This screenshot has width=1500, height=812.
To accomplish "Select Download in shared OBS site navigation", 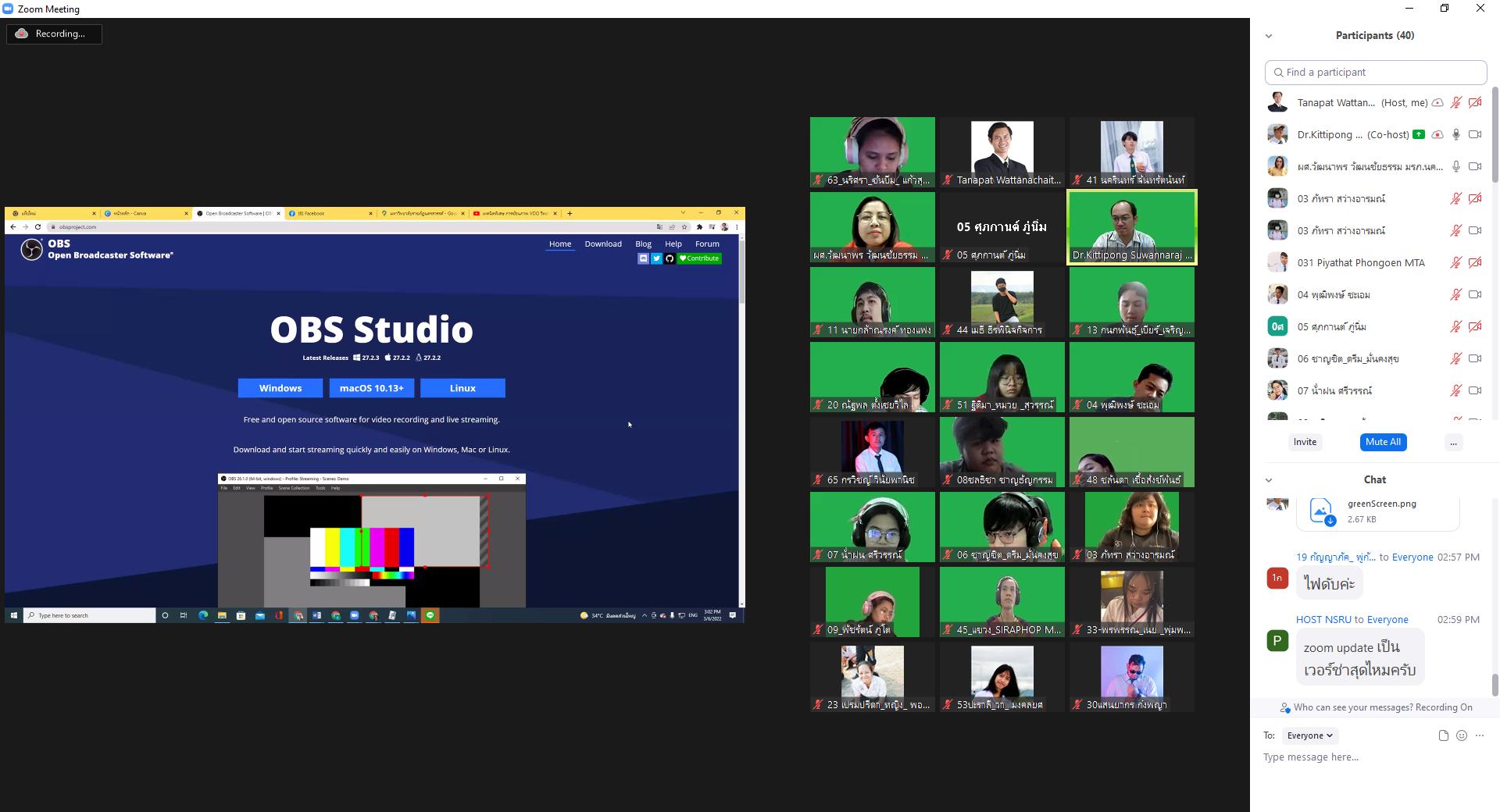I will point(603,244).
